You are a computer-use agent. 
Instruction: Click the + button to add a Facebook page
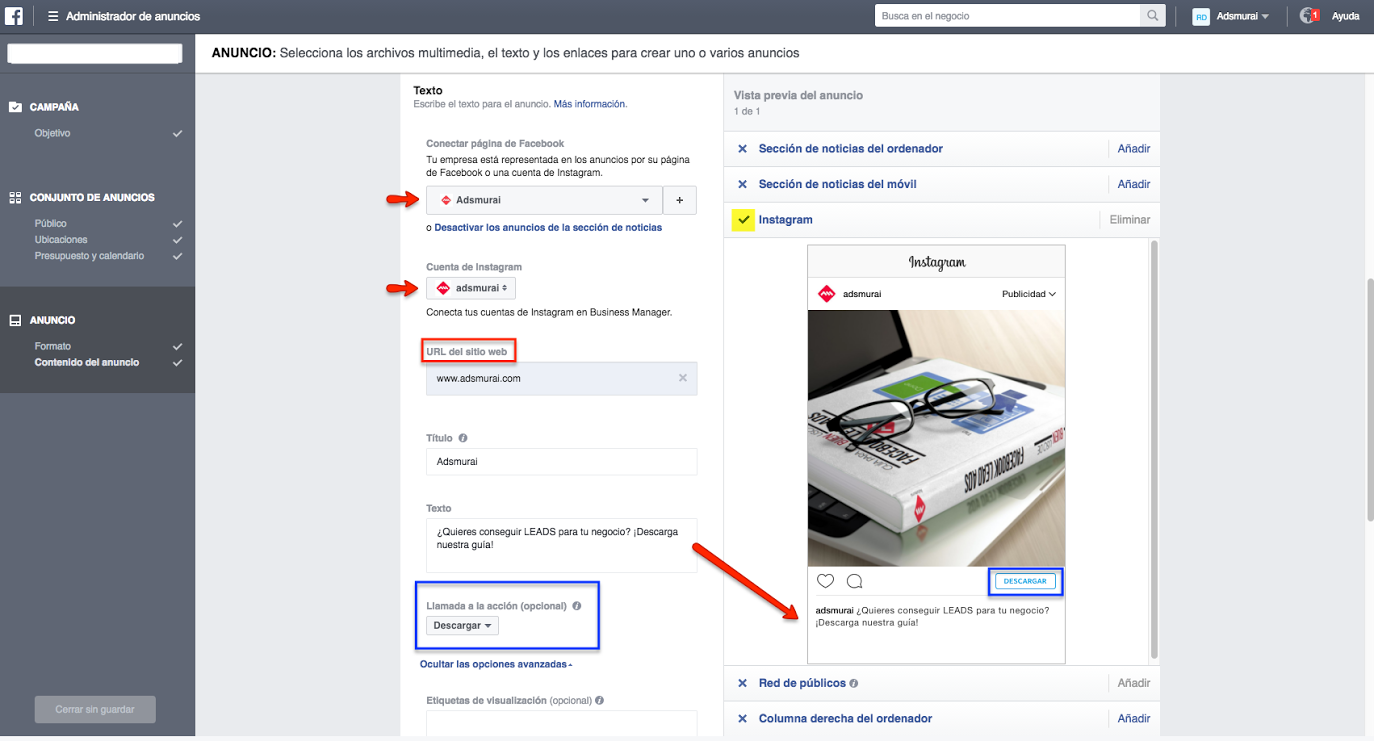[x=679, y=199]
